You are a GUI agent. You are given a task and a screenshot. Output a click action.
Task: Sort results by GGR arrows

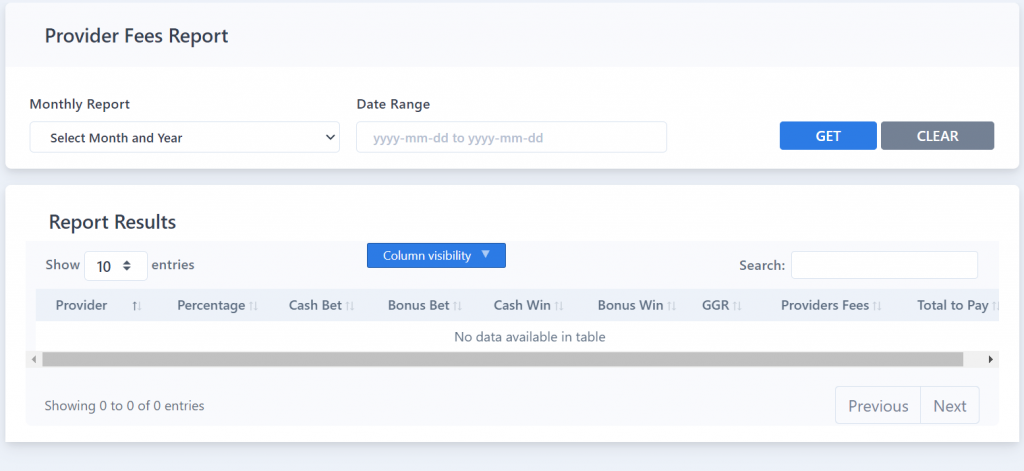tap(737, 306)
